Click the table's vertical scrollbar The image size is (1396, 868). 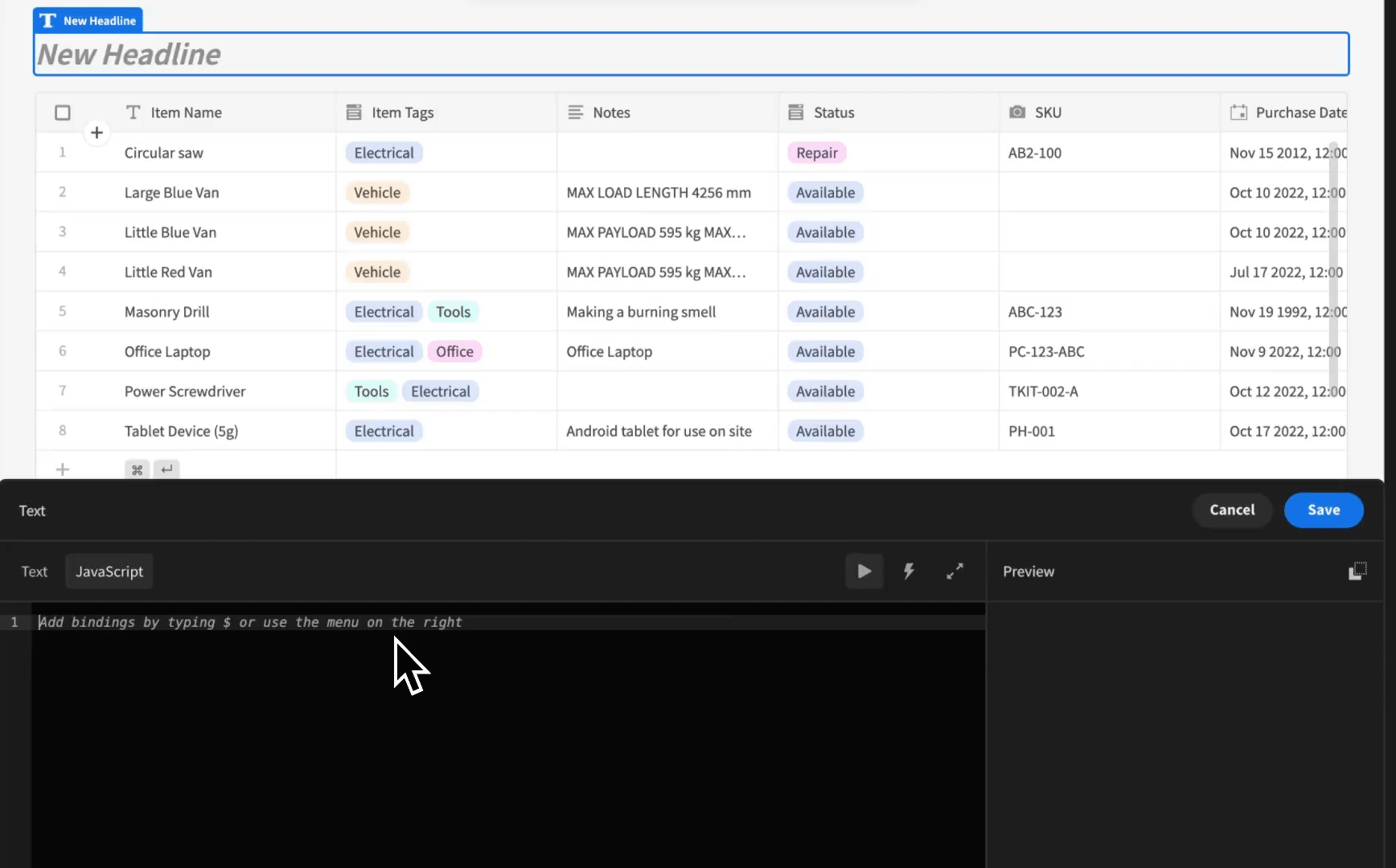click(x=1333, y=265)
